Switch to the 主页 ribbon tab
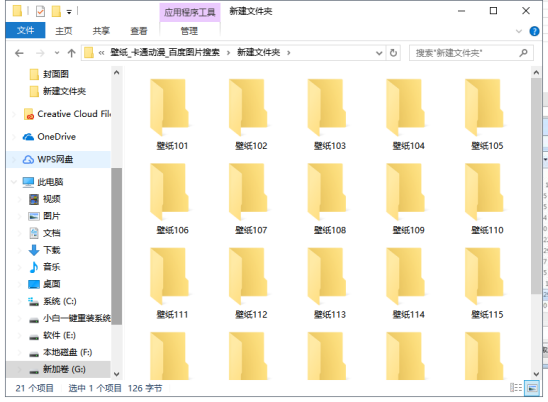Screen dimensions: 548x402 point(64,31)
